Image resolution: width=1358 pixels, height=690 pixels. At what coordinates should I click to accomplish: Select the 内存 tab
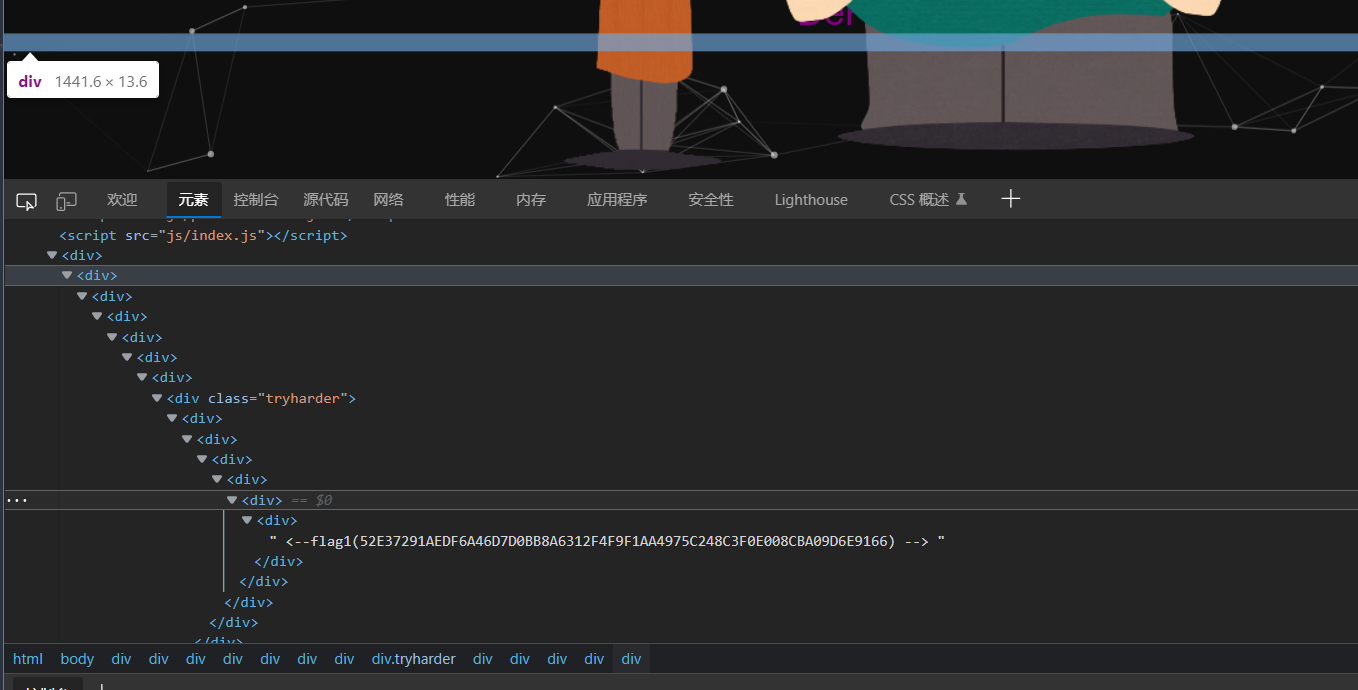pos(531,200)
